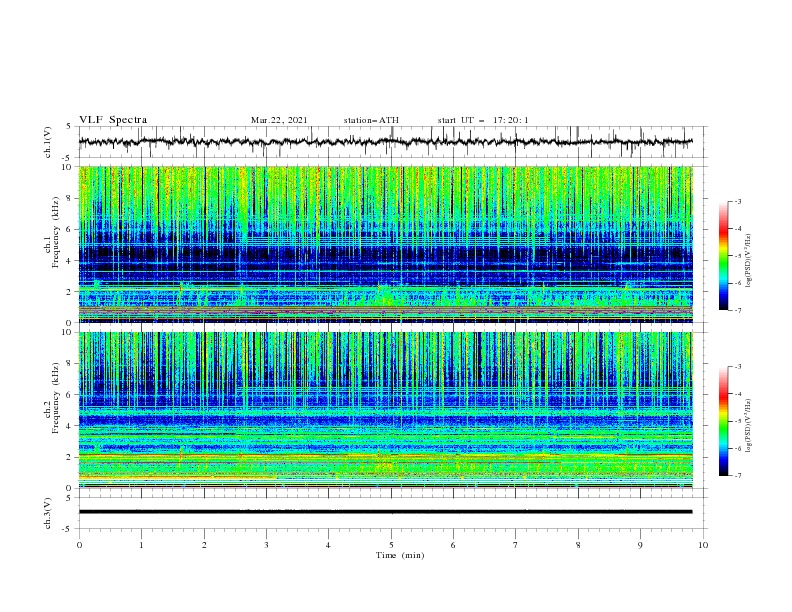Image resolution: width=792 pixels, height=612 pixels.
Task: Click the "4" kHz tick on ch.1 frequency axis
Action: point(70,261)
